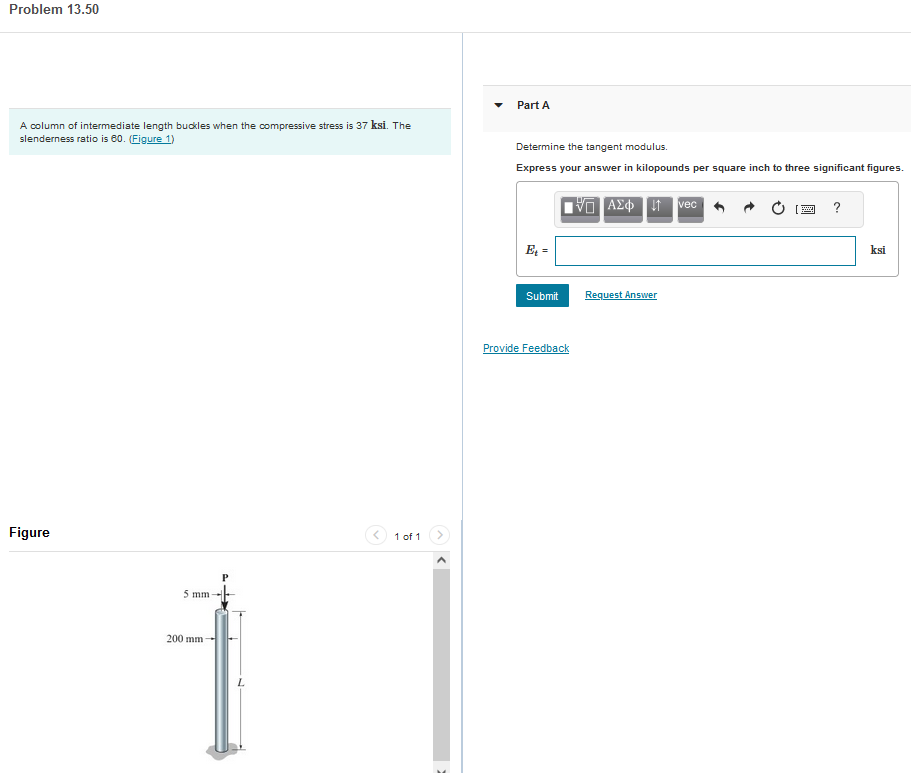
Task: Click inside the Et answer field
Action: point(704,250)
